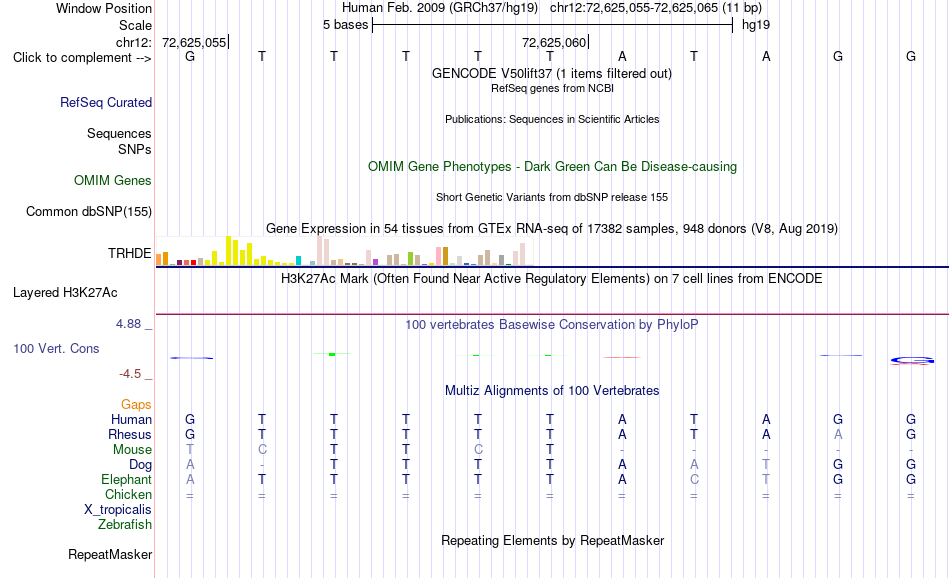Select the 72,625,060 coordinate label
This screenshot has height=578, width=950.
[554, 42]
